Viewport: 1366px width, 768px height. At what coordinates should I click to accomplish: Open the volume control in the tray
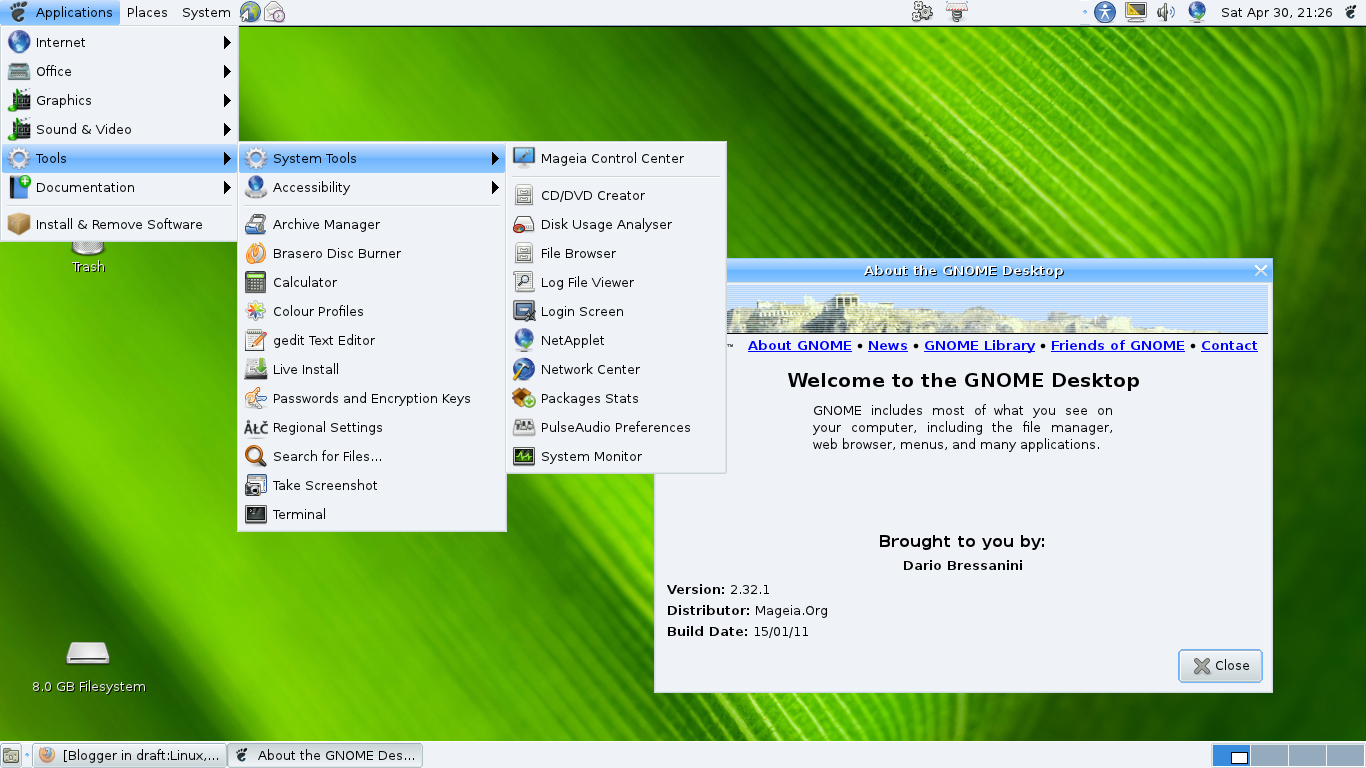tap(1167, 12)
